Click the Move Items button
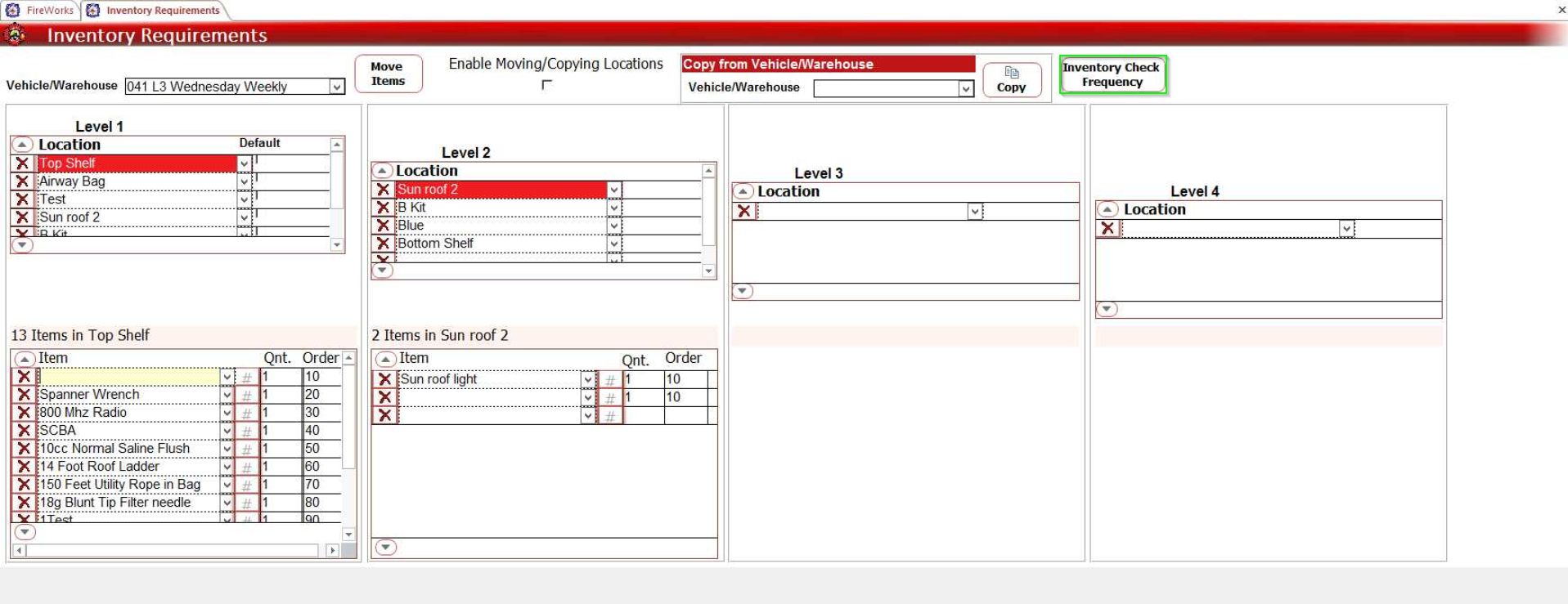This screenshot has height=604, width=1568. tap(388, 74)
